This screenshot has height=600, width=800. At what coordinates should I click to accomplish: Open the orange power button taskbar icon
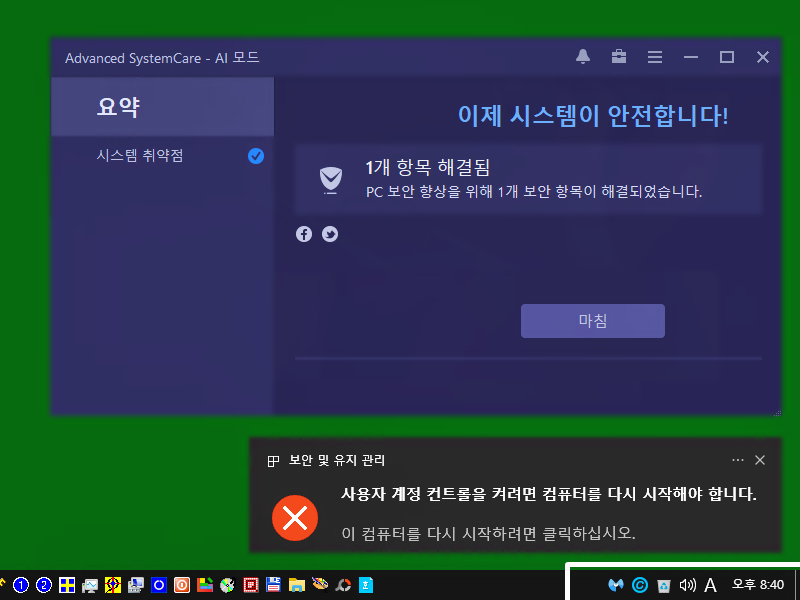[x=182, y=585]
